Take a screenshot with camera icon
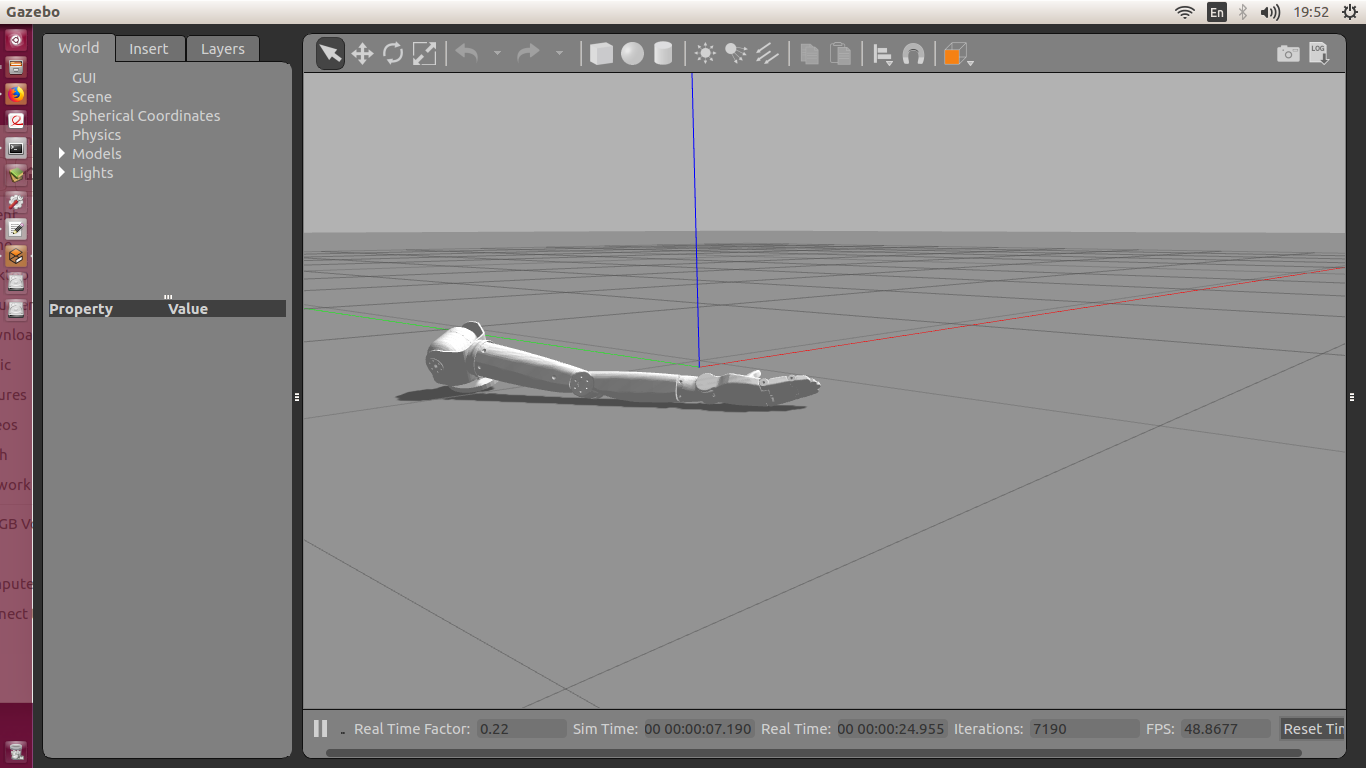Image resolution: width=1366 pixels, height=768 pixels. coord(1288,54)
